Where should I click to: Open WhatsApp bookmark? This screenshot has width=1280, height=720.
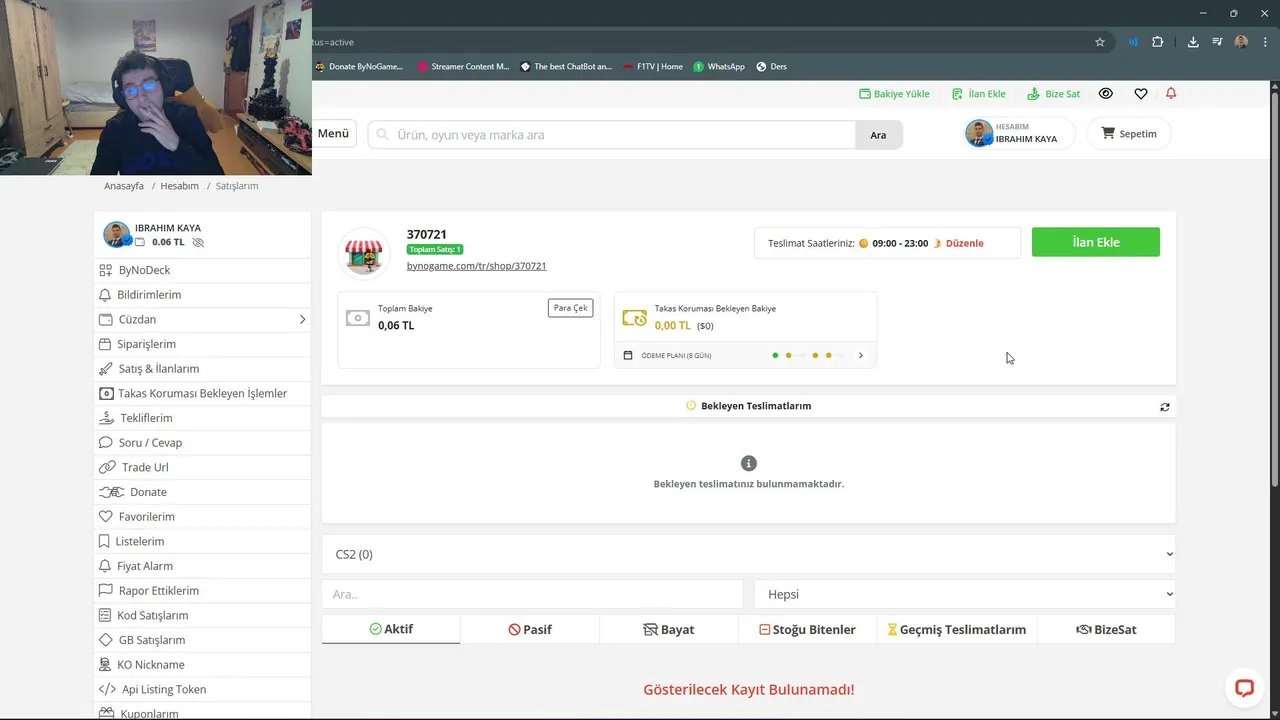tap(719, 67)
